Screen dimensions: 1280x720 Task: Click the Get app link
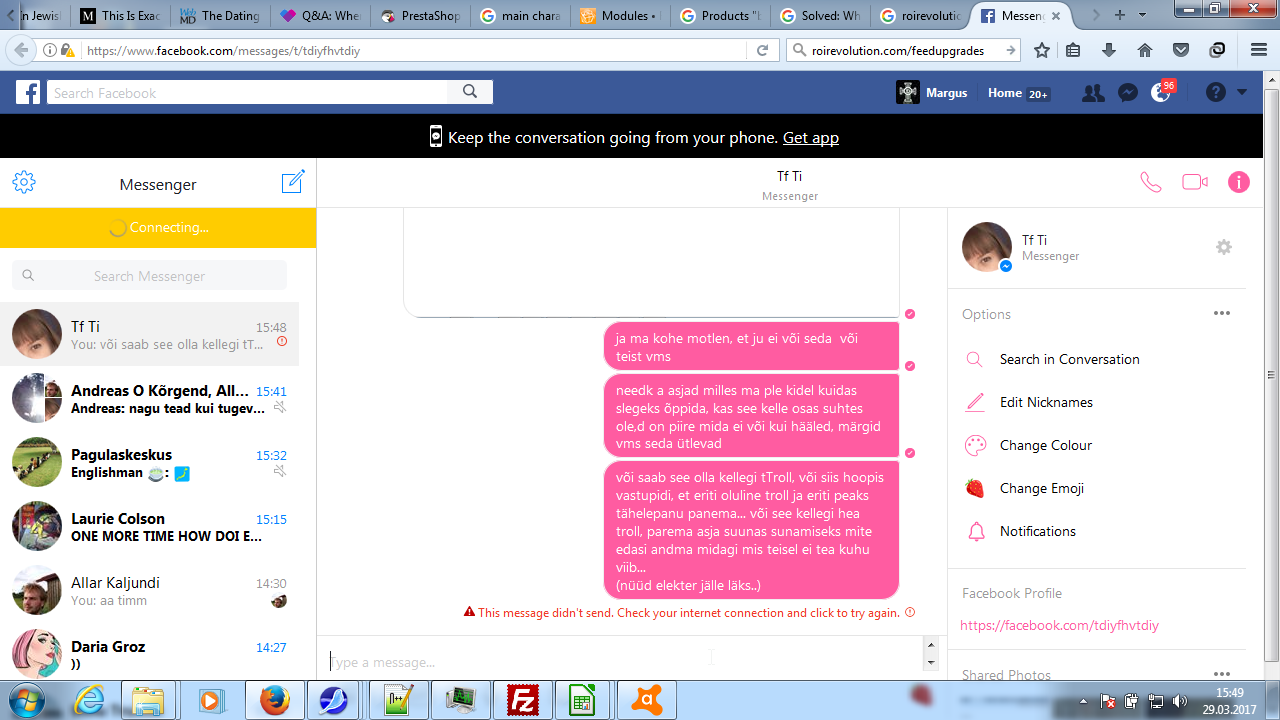click(810, 138)
